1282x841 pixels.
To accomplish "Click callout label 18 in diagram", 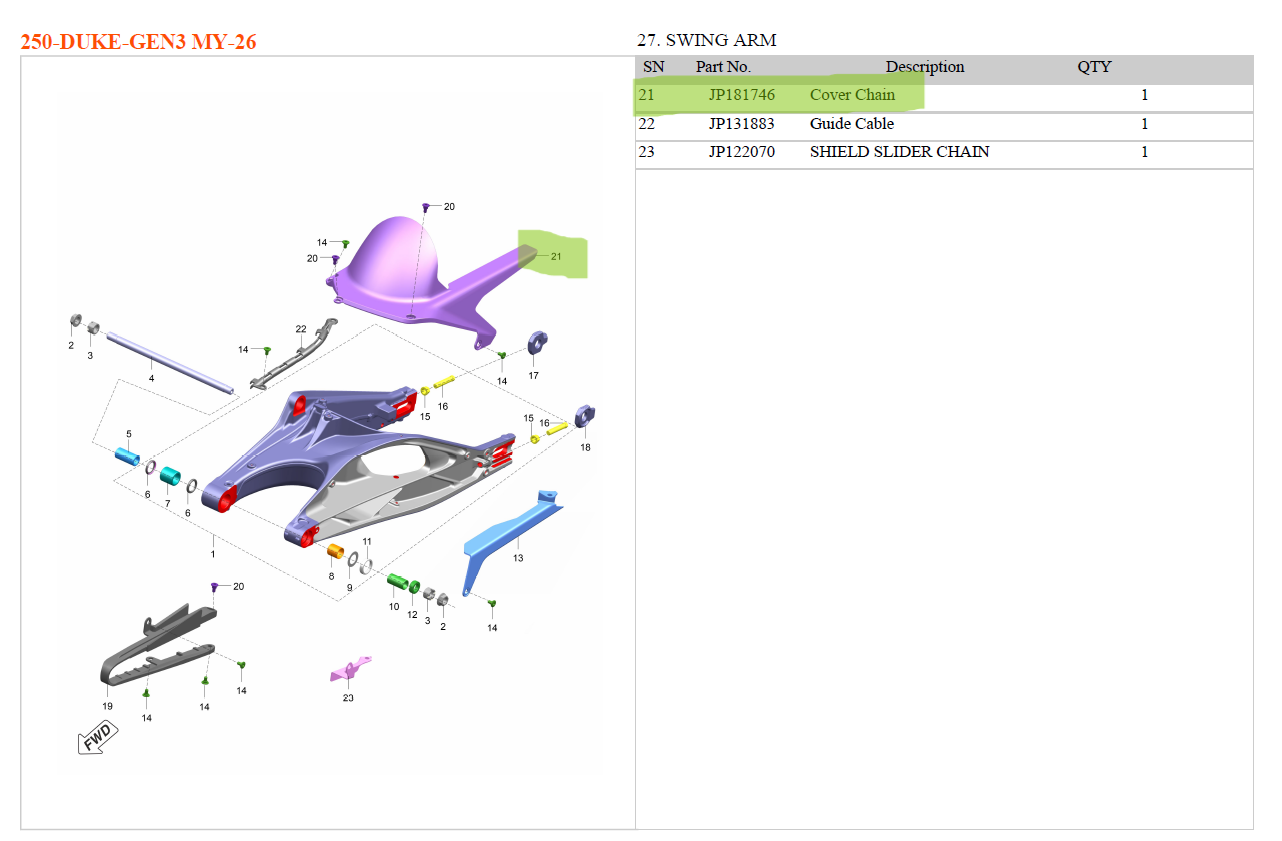I will [585, 447].
